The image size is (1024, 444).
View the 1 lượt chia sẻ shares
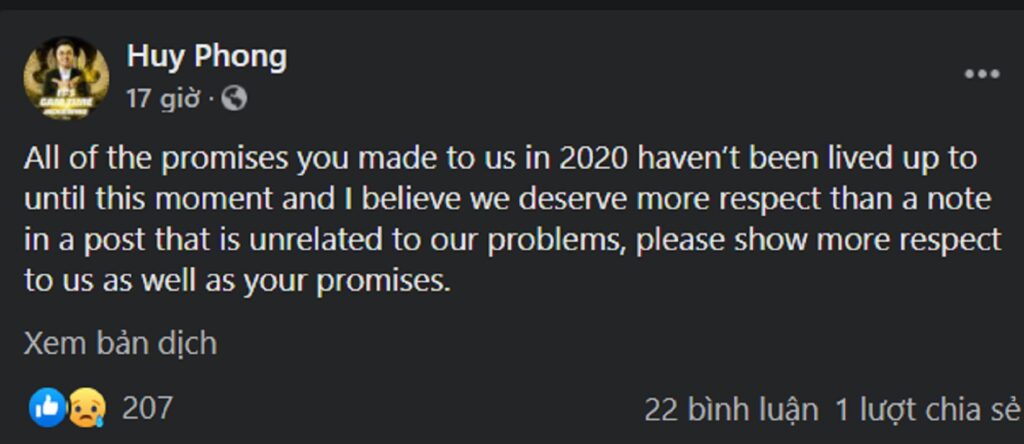(x=927, y=410)
